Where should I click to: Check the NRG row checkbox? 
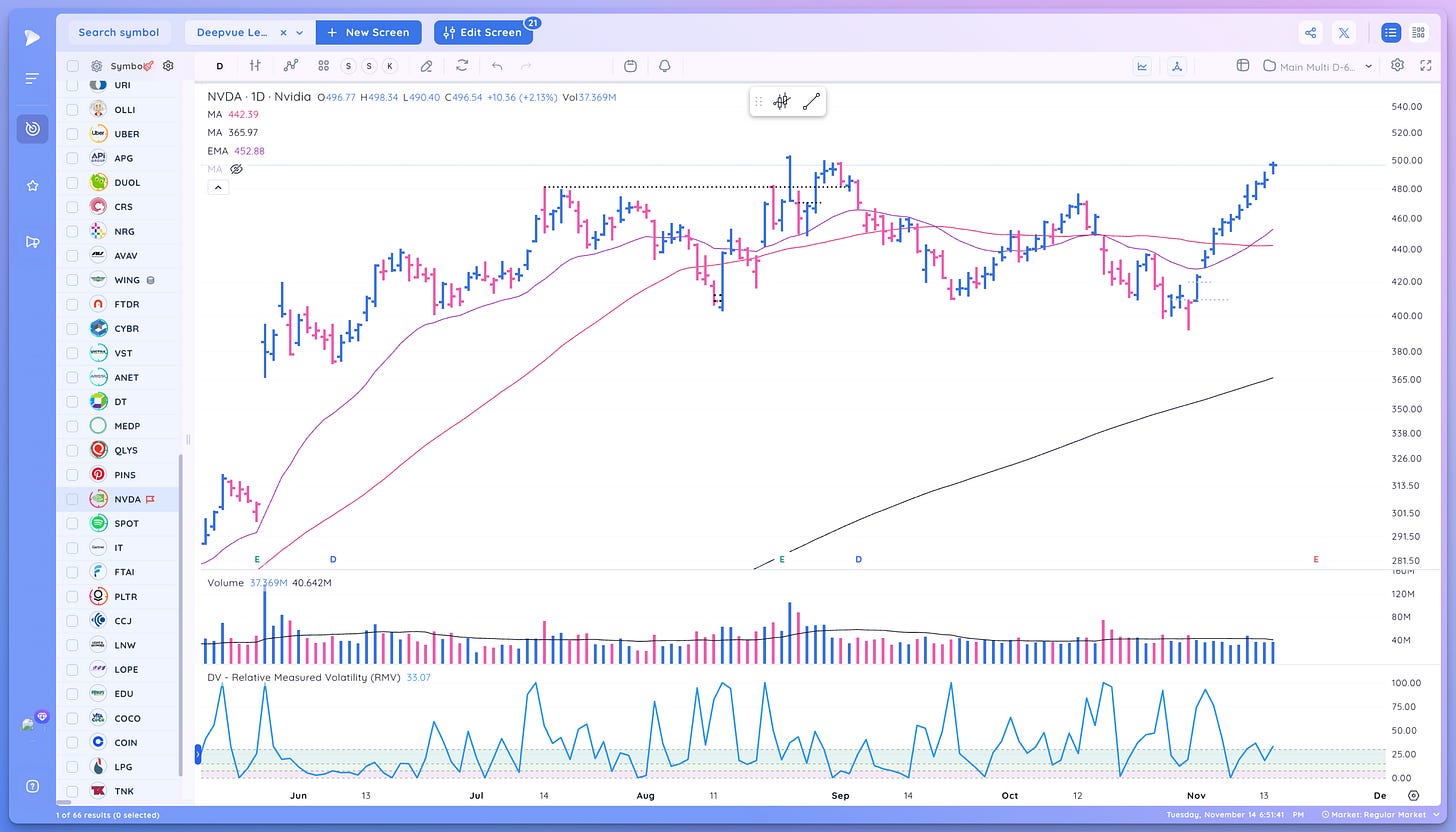click(72, 231)
